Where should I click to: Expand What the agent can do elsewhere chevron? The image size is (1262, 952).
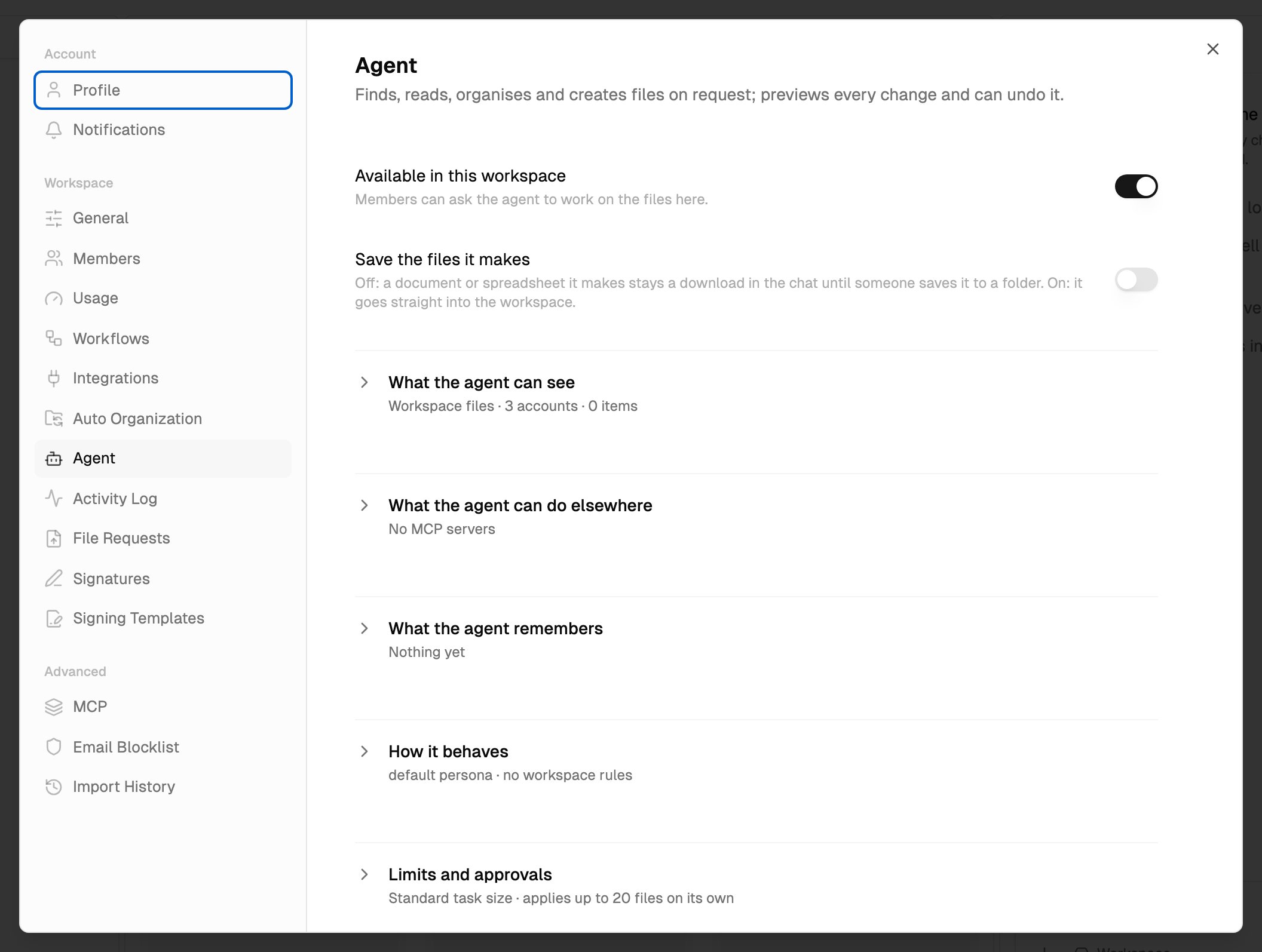364,505
